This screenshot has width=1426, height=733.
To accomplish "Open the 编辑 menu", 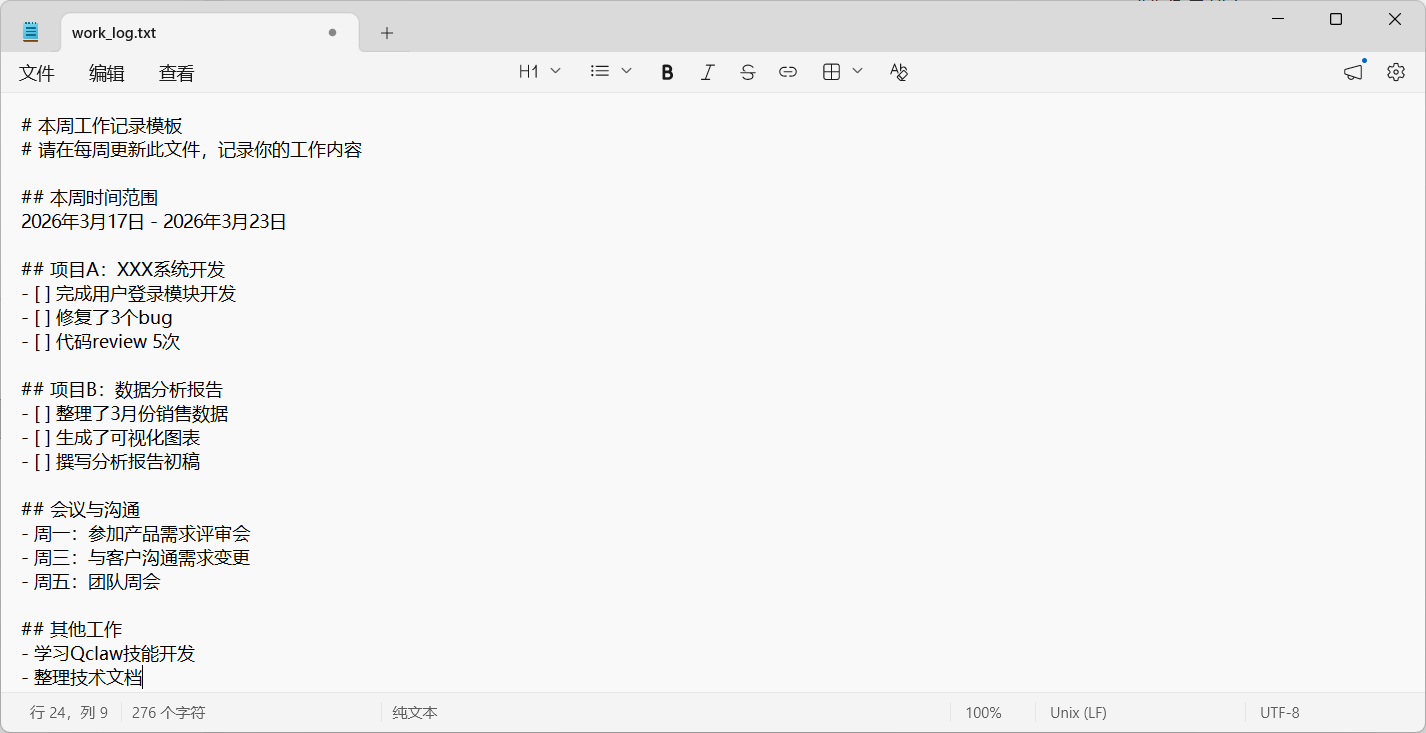I will (x=107, y=73).
